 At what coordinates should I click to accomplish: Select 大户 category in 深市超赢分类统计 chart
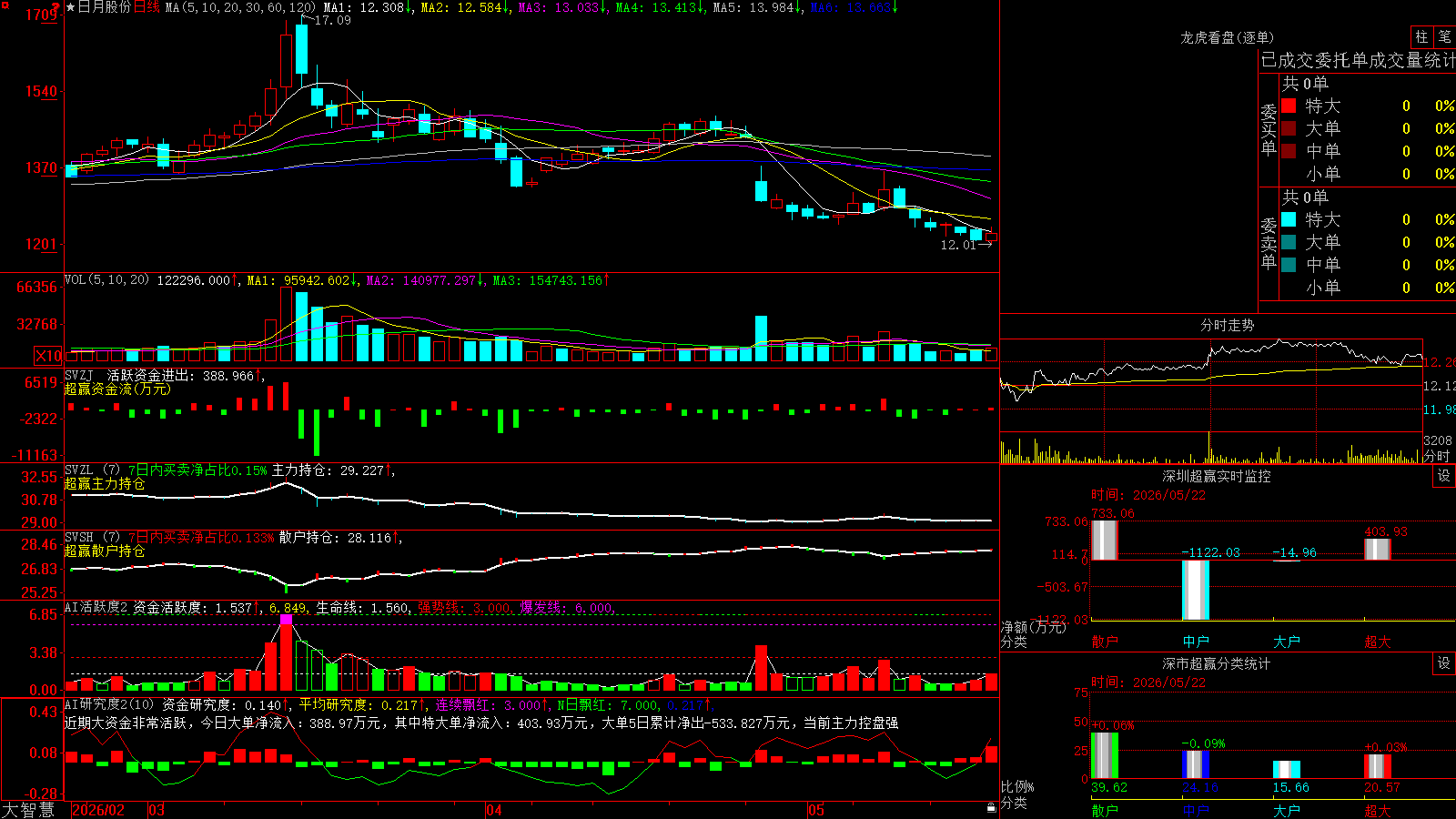pos(1287,810)
